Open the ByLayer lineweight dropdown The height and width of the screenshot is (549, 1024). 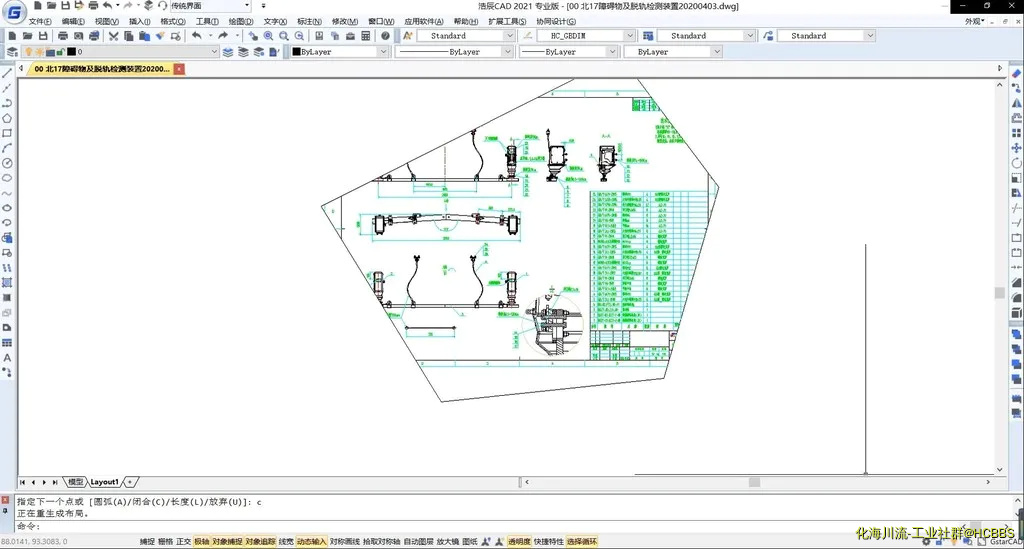pyautogui.click(x=569, y=52)
